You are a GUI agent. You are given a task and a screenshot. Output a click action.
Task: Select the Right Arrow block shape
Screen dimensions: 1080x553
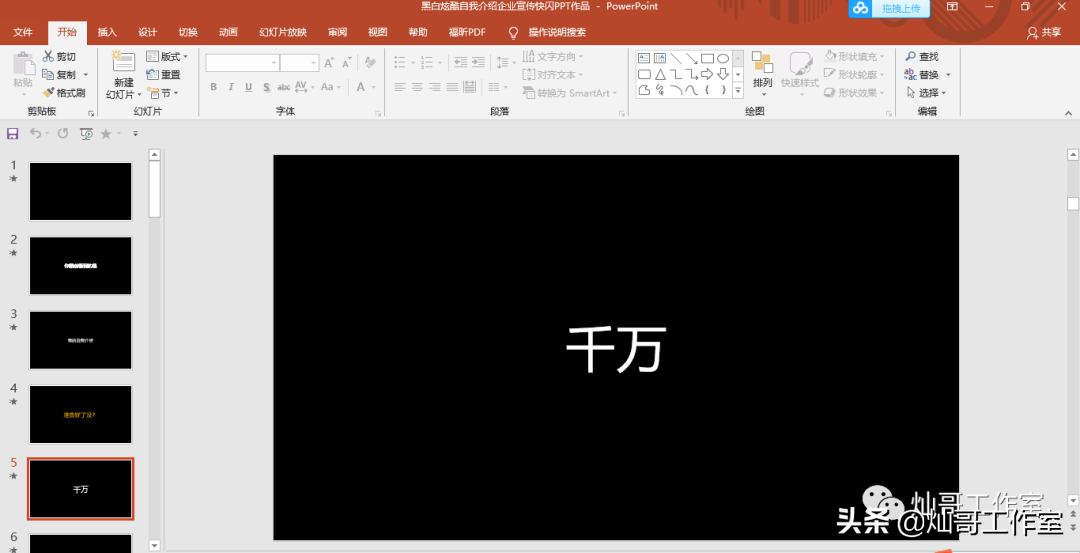click(707, 74)
